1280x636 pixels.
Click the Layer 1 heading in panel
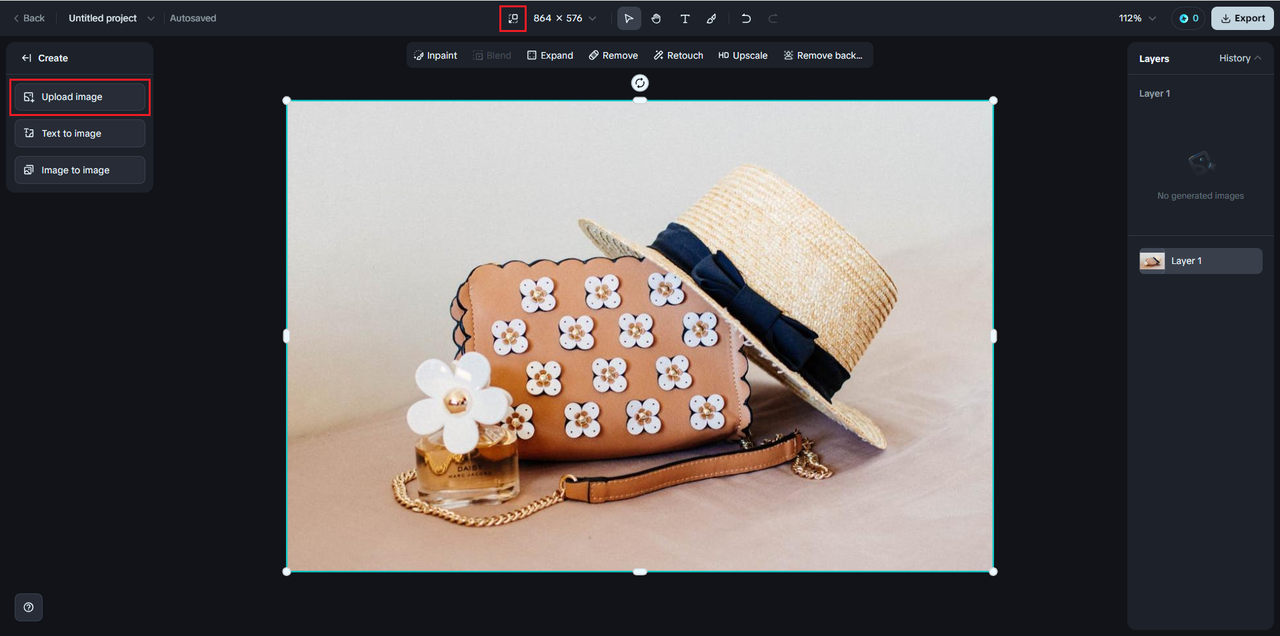(1155, 93)
